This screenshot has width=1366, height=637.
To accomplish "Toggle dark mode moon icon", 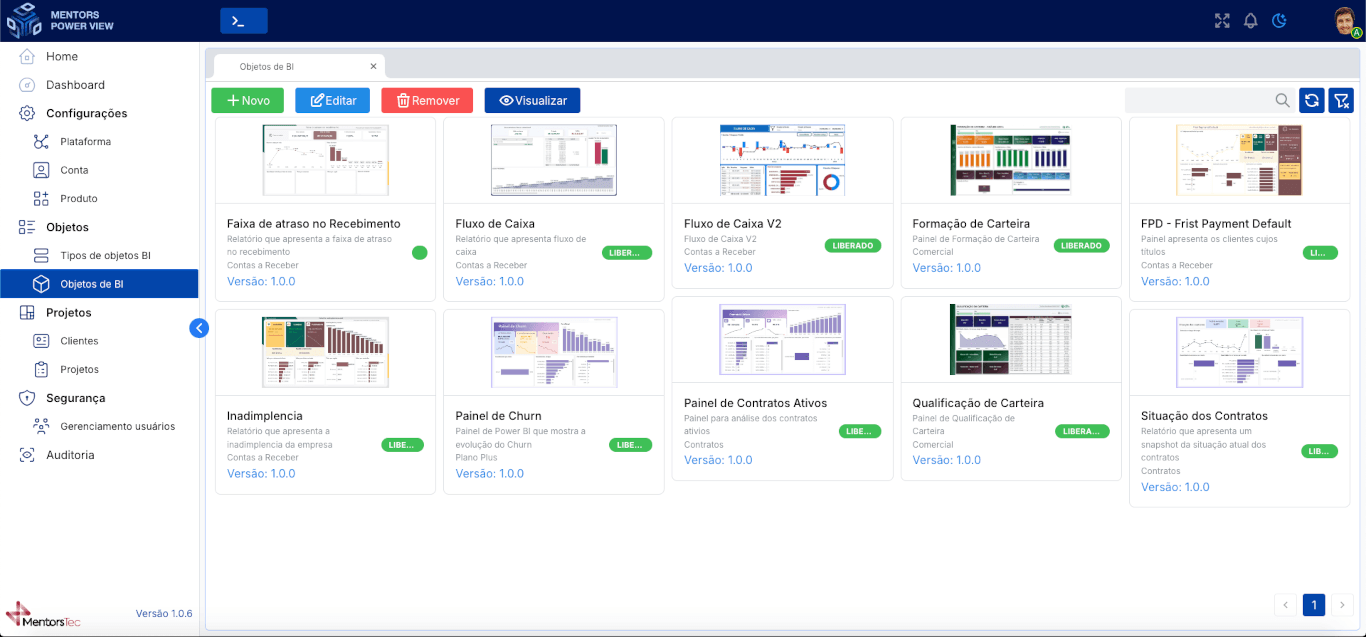I will point(1279,21).
